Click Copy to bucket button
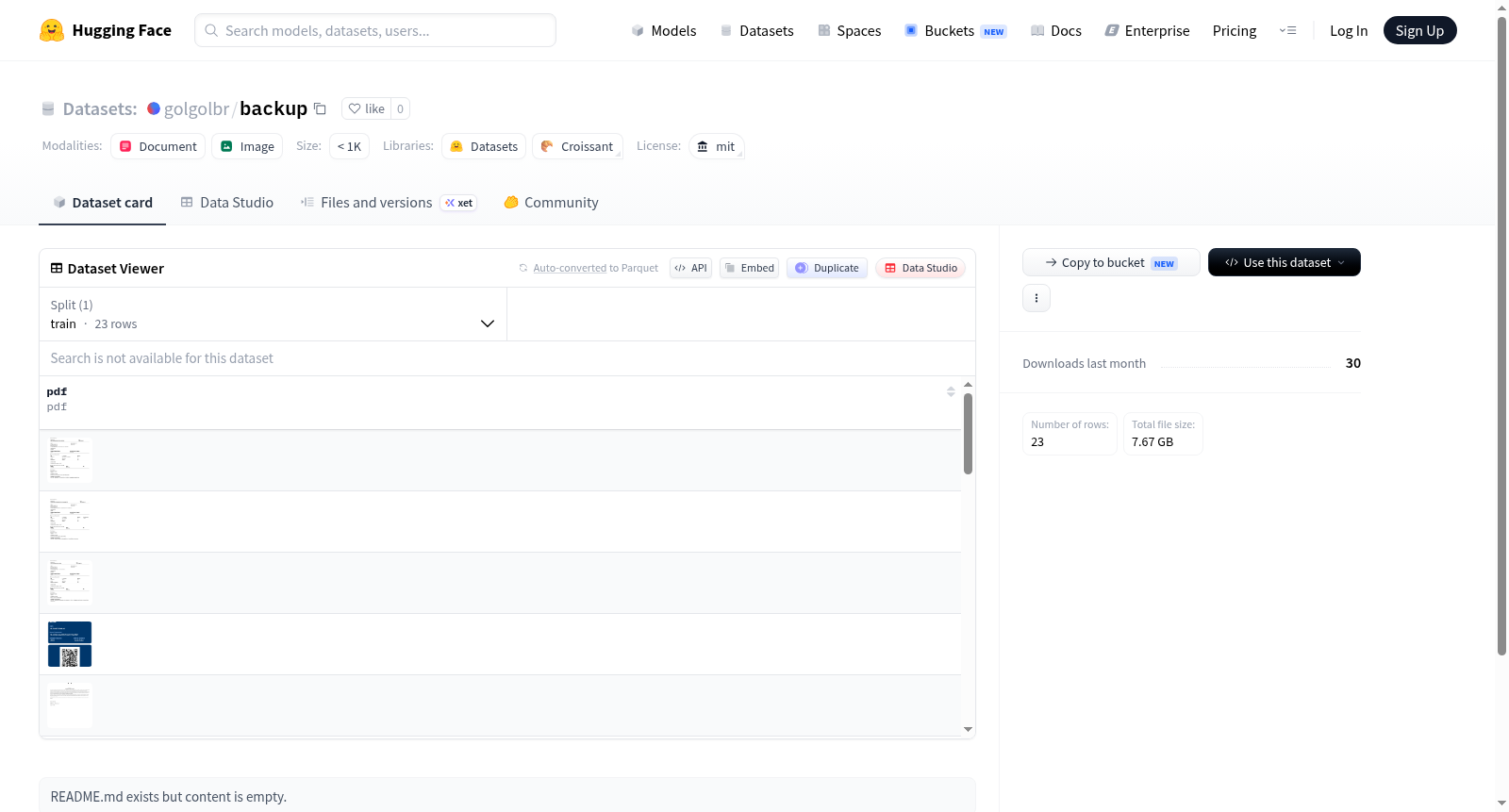Image resolution: width=1509 pixels, height=812 pixels. click(1111, 262)
